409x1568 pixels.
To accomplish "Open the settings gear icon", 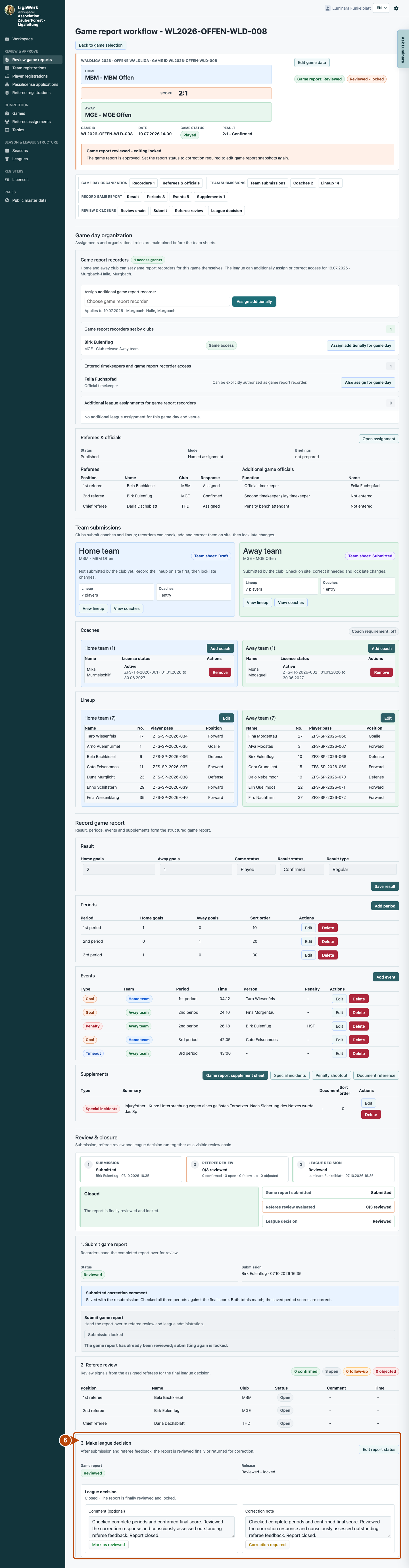I will point(397,8).
